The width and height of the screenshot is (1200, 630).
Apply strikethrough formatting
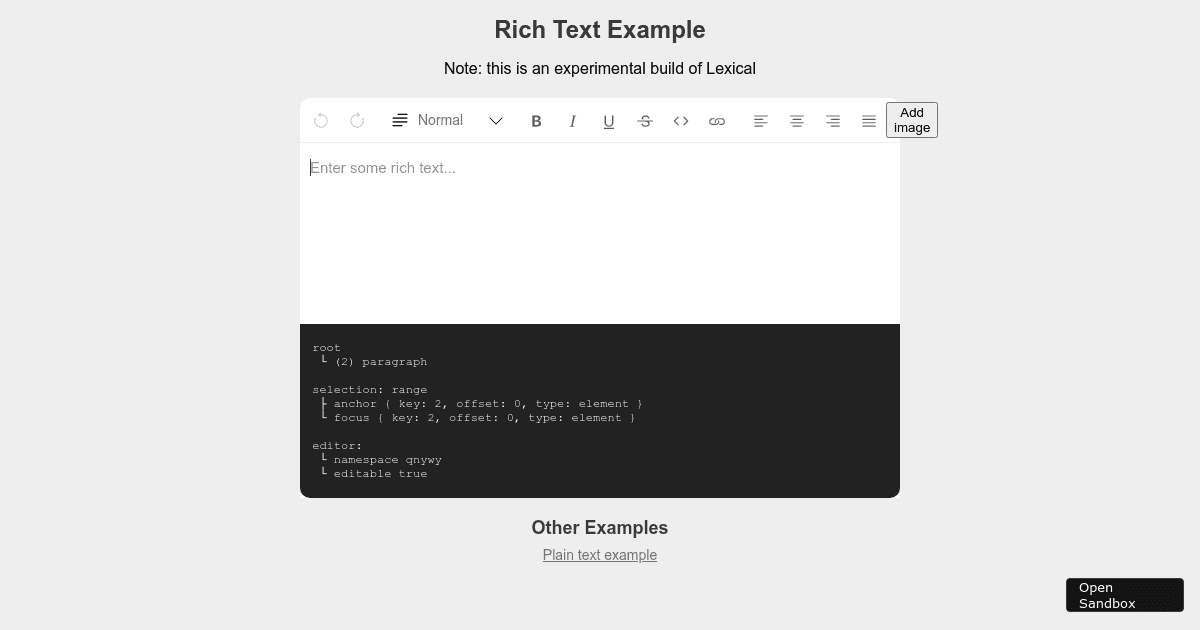point(645,120)
